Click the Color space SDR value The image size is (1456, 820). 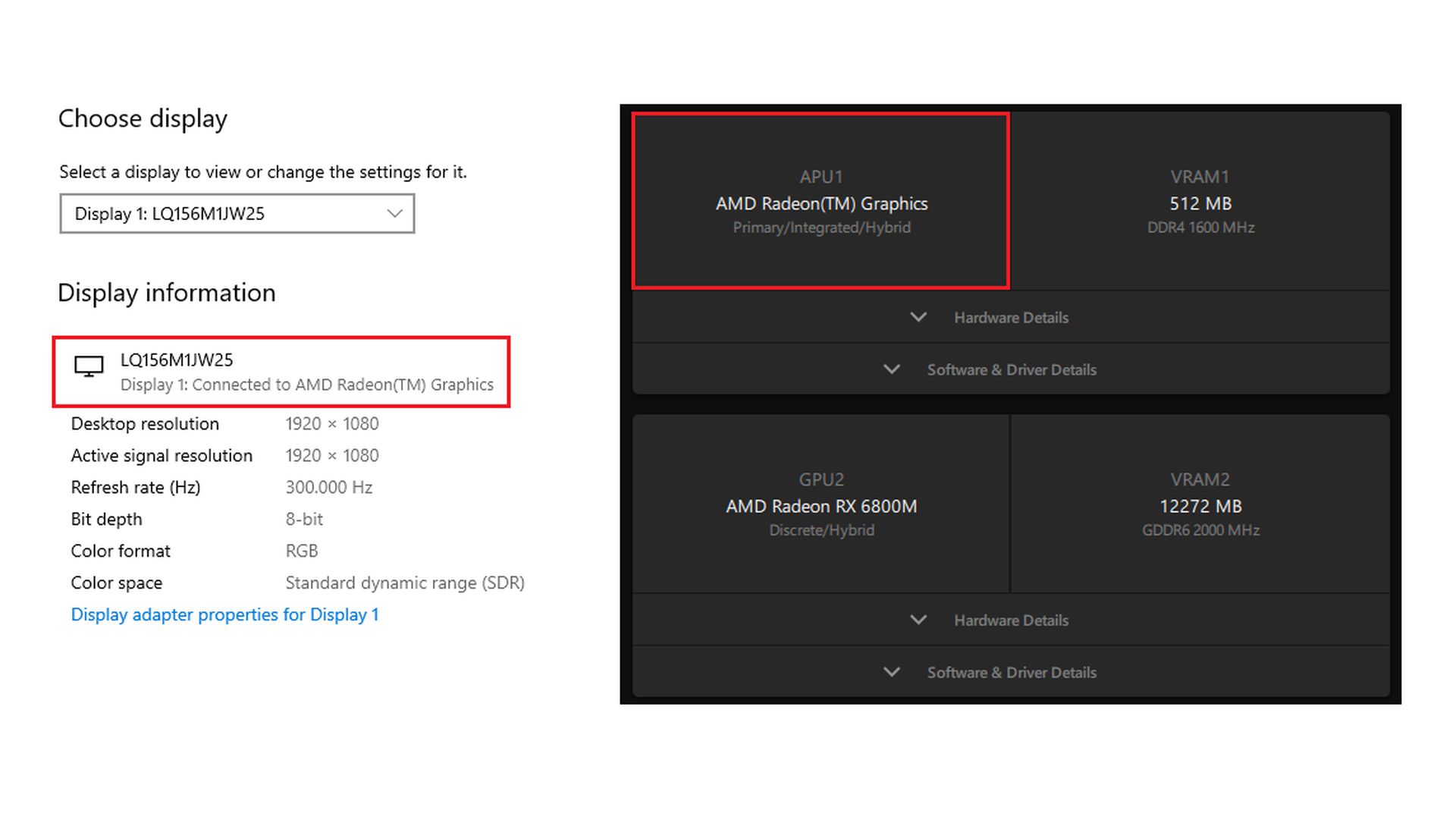tap(405, 583)
